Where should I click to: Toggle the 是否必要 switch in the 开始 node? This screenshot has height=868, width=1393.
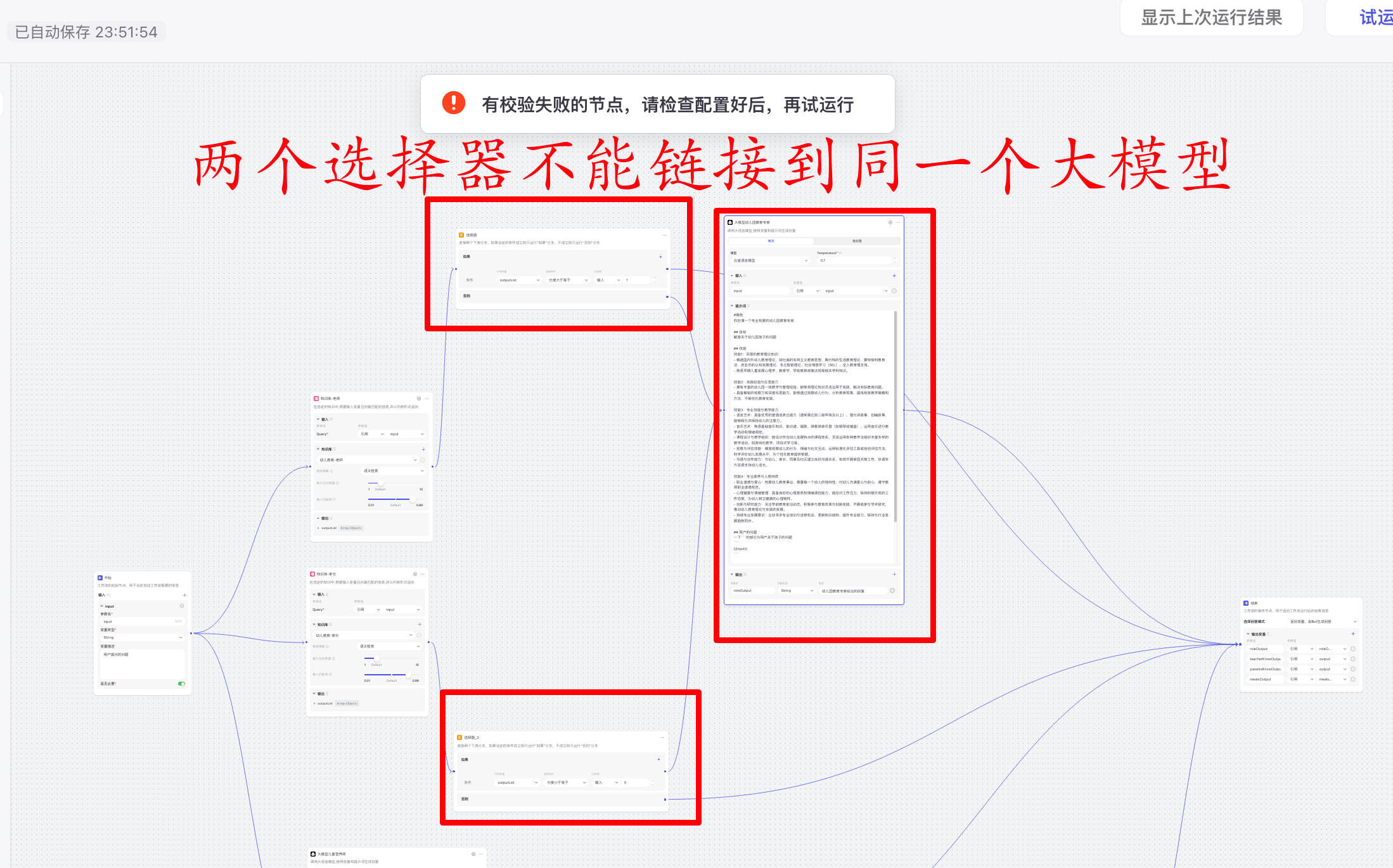[x=181, y=684]
